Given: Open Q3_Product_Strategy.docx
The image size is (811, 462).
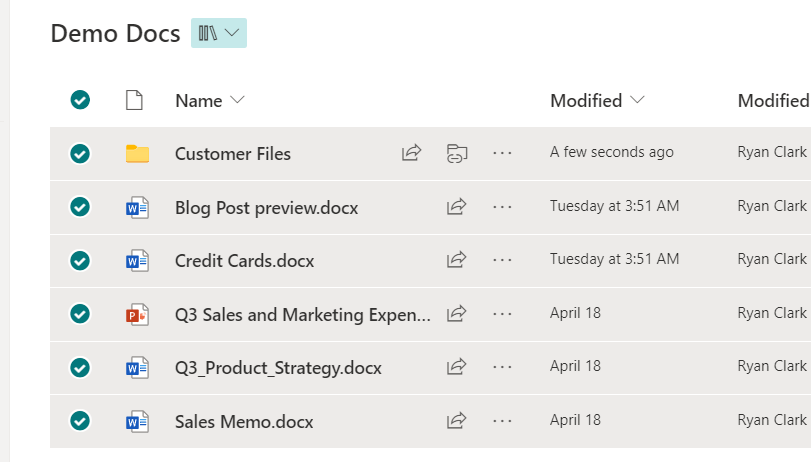Looking at the screenshot, I should (278, 368).
